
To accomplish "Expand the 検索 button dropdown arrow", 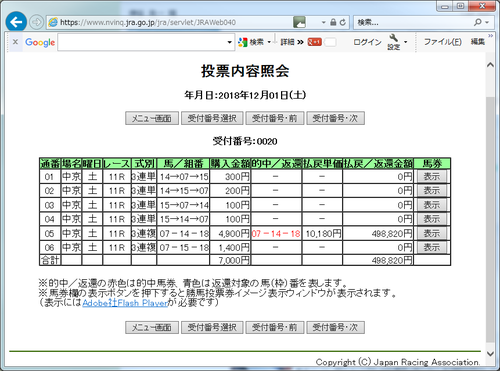I will tap(269, 42).
